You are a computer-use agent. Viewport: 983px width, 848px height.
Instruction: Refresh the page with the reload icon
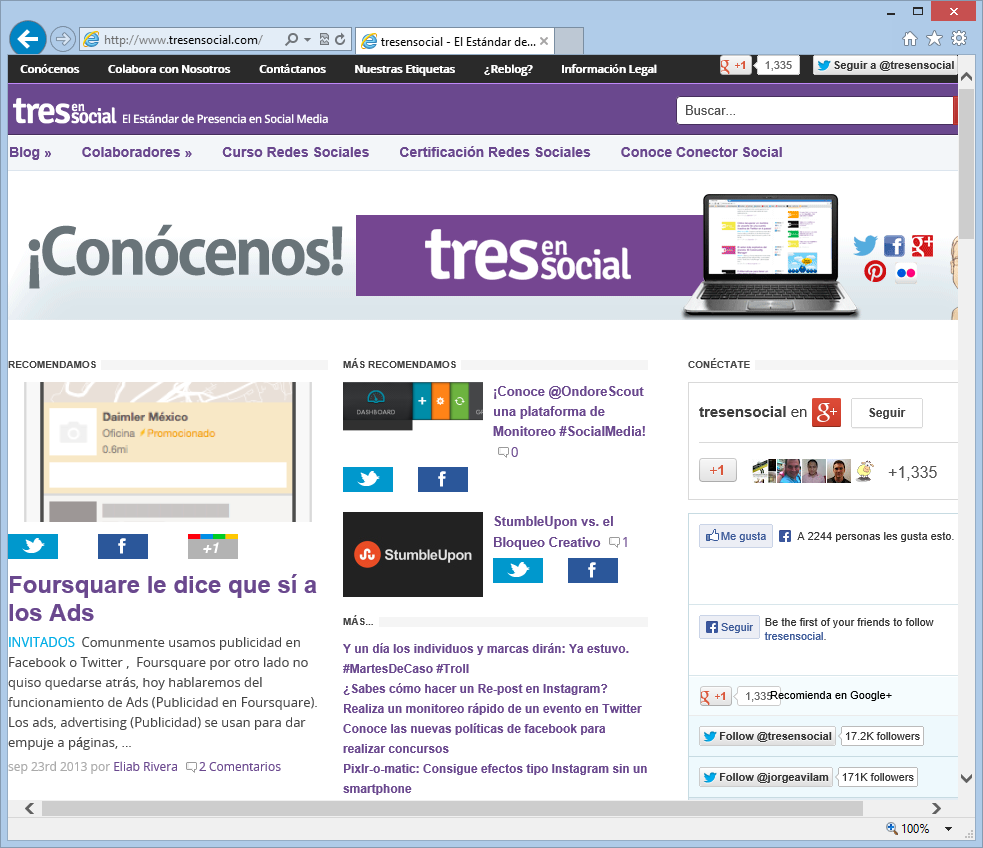pyautogui.click(x=340, y=39)
